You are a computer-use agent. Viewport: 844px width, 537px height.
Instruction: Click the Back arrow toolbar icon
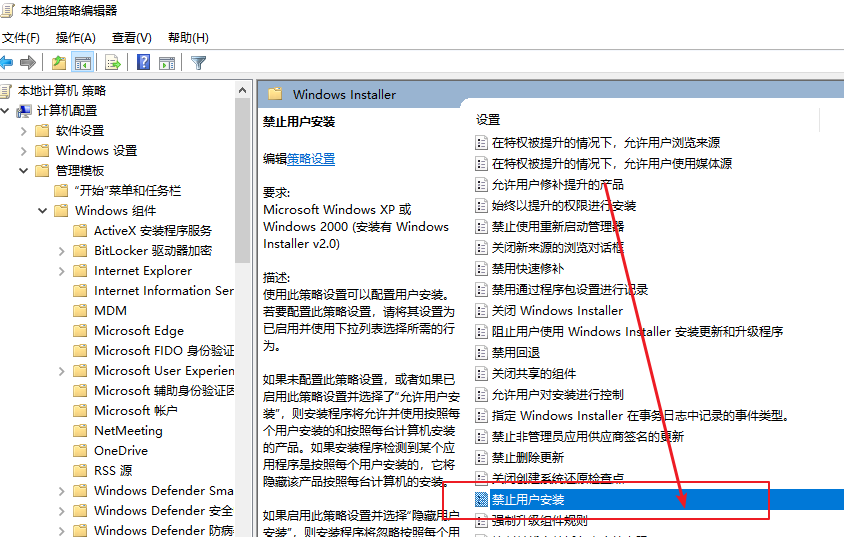pyautogui.click(x=8, y=63)
